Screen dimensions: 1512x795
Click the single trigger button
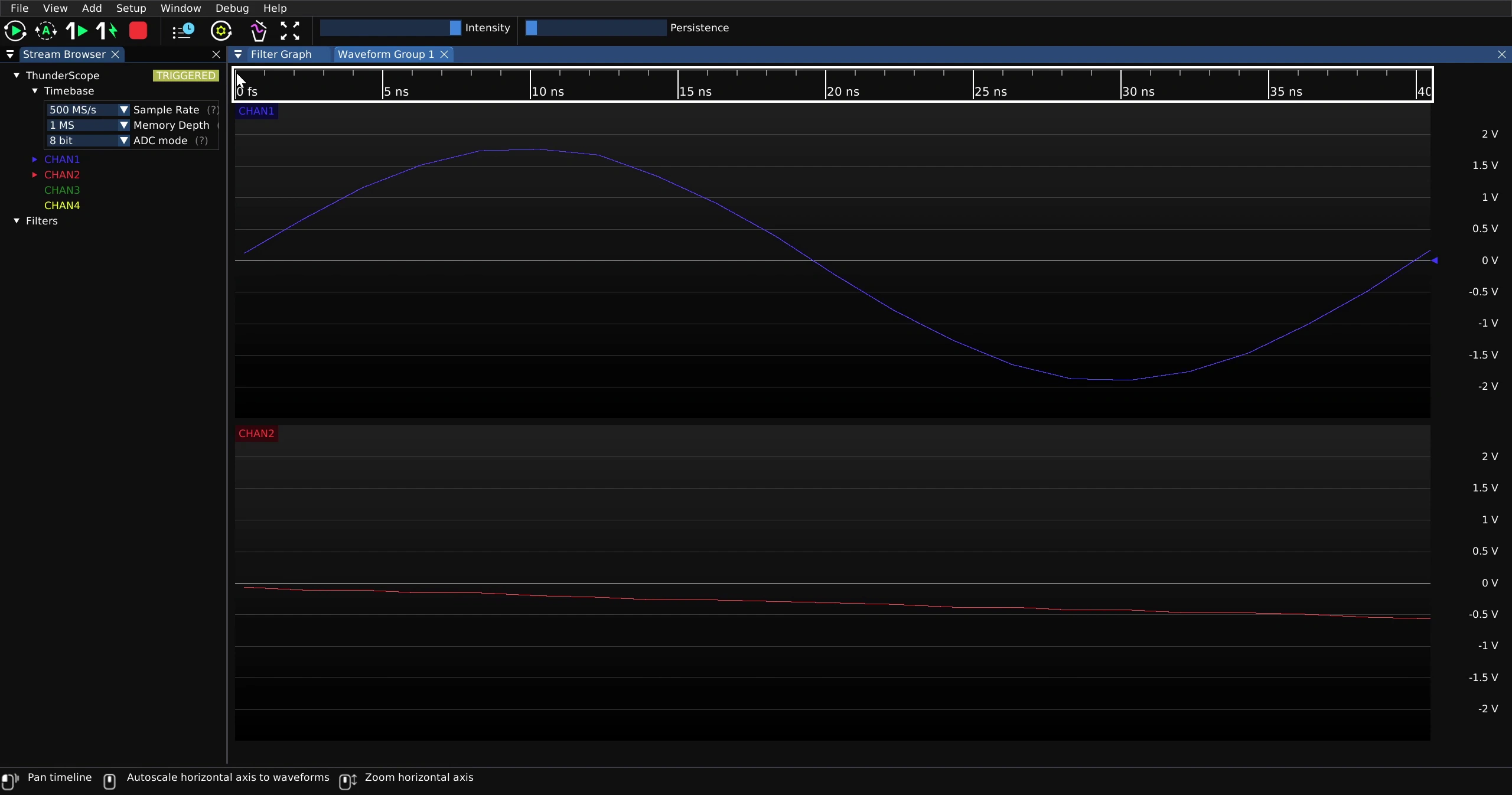[77, 31]
